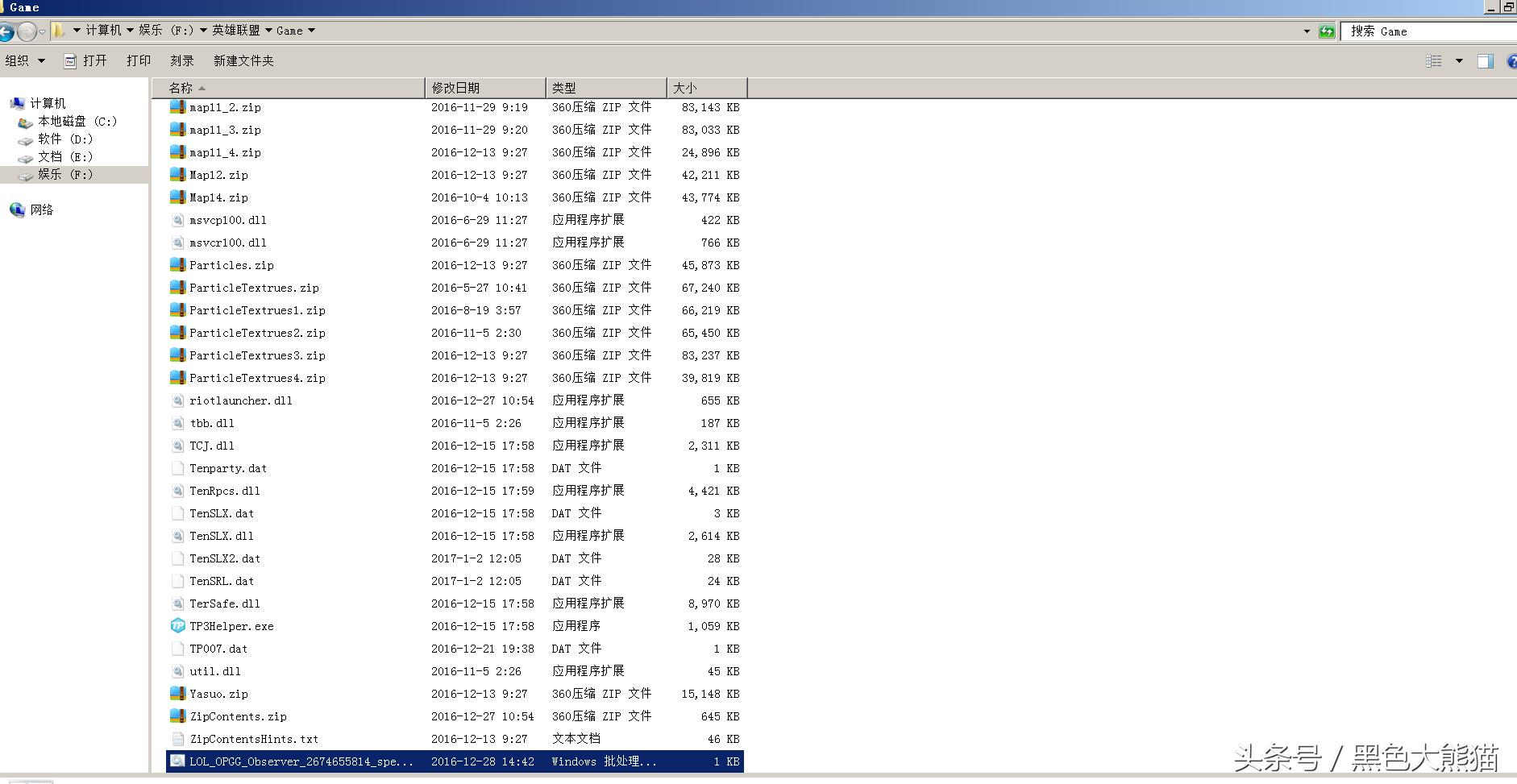Open the address bar history dropdown
The height and width of the screenshot is (784, 1517).
click(x=1307, y=31)
